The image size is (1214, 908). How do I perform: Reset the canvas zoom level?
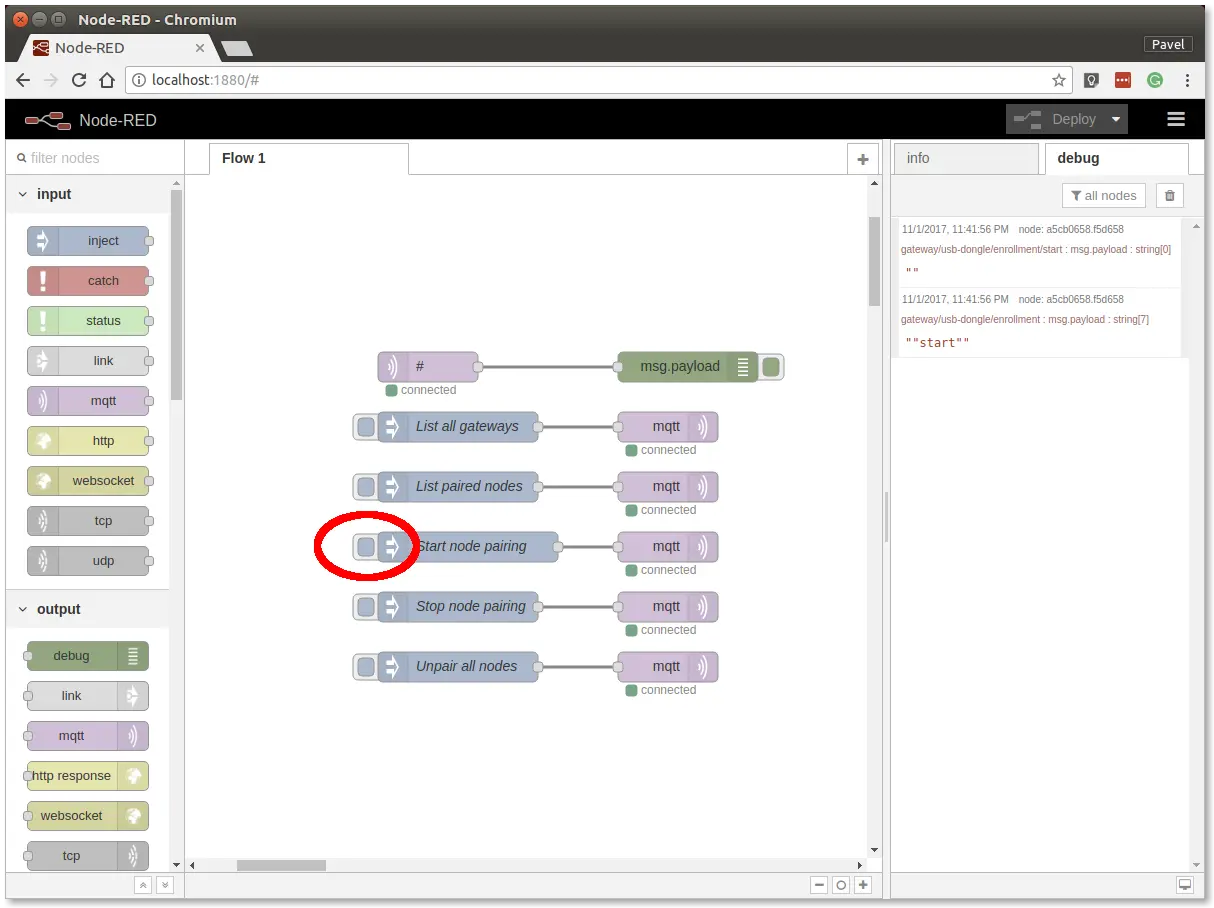[841, 885]
